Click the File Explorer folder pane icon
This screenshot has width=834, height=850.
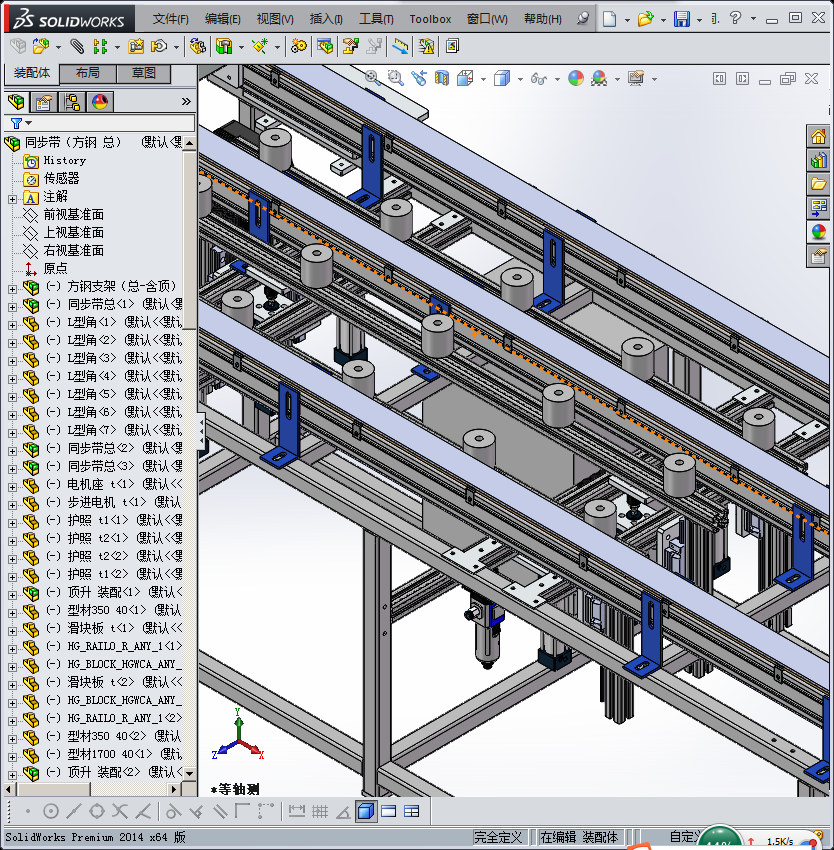[818, 184]
